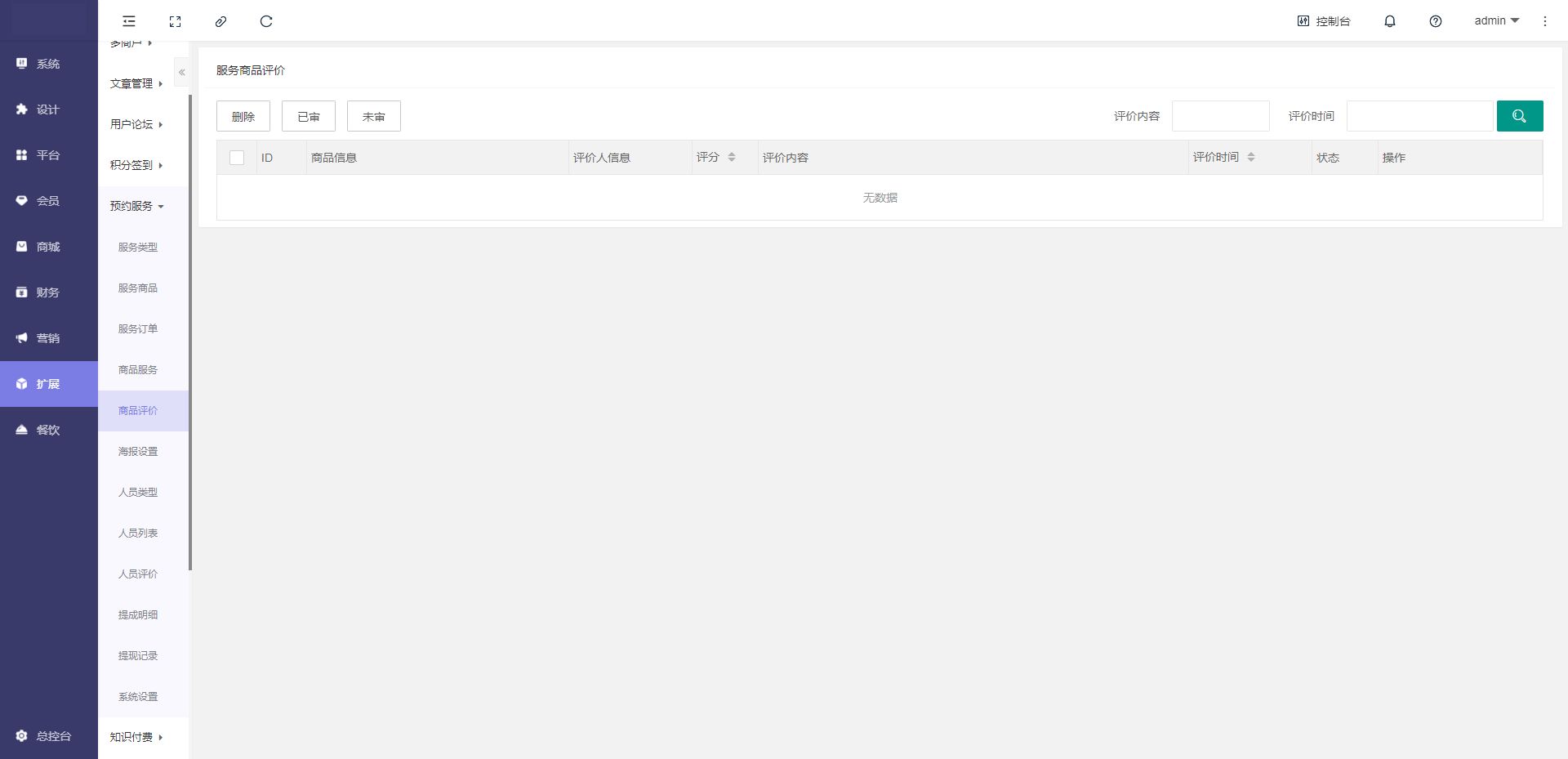The width and height of the screenshot is (1568, 759).
Task: Click the 已审 button
Action: click(x=309, y=116)
